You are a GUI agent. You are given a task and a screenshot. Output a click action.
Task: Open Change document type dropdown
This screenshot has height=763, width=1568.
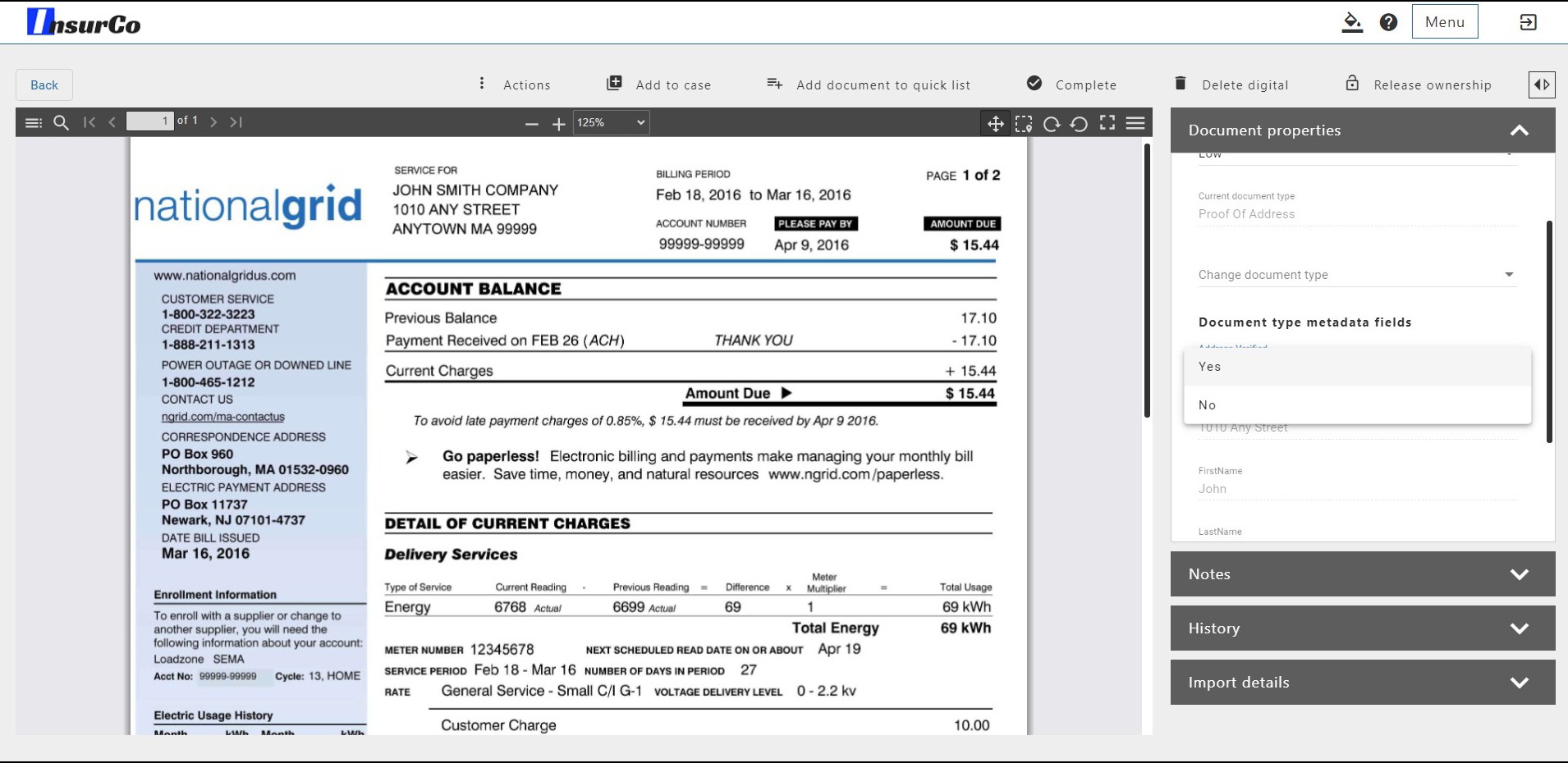(1356, 275)
